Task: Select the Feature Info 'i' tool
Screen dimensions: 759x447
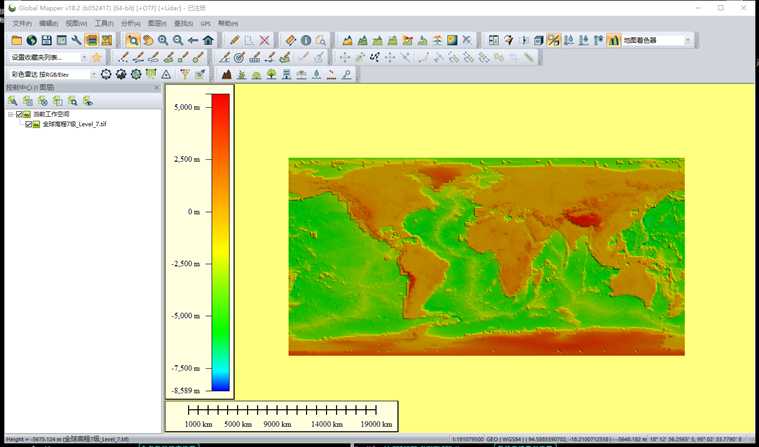Action: click(306, 40)
